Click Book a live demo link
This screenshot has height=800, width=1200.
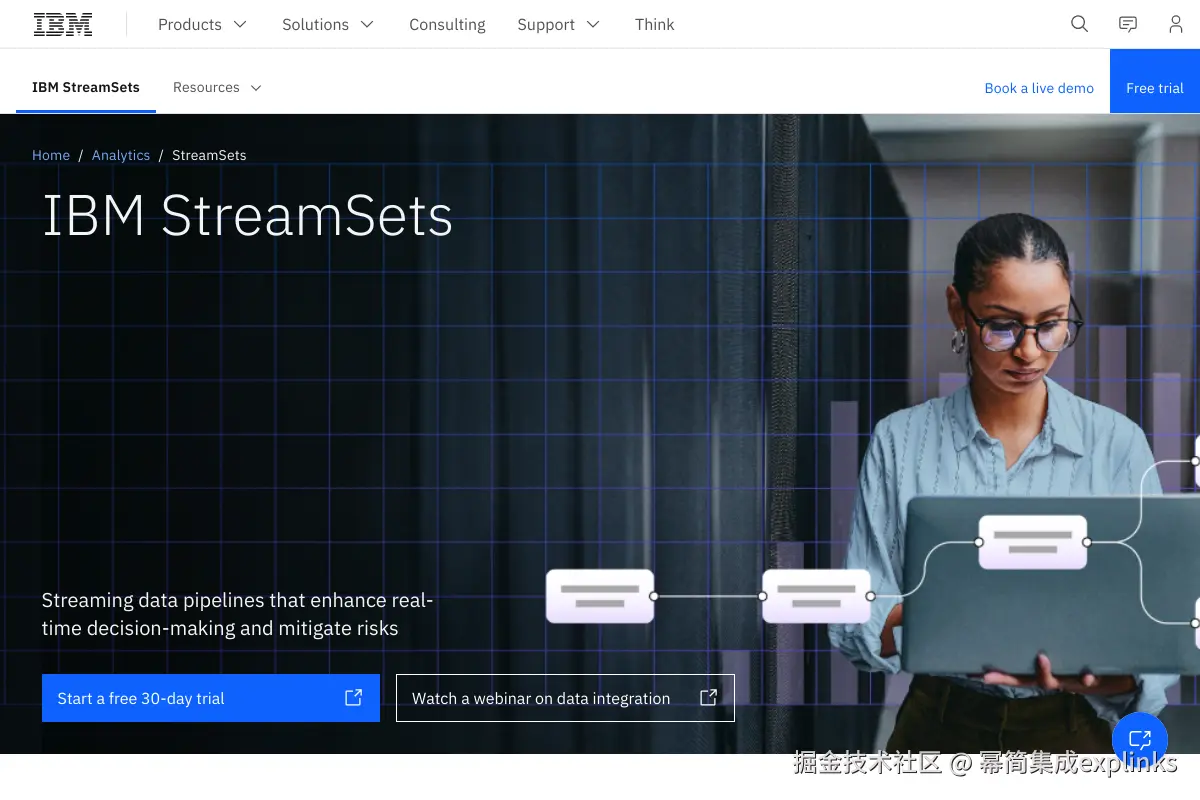point(1039,88)
